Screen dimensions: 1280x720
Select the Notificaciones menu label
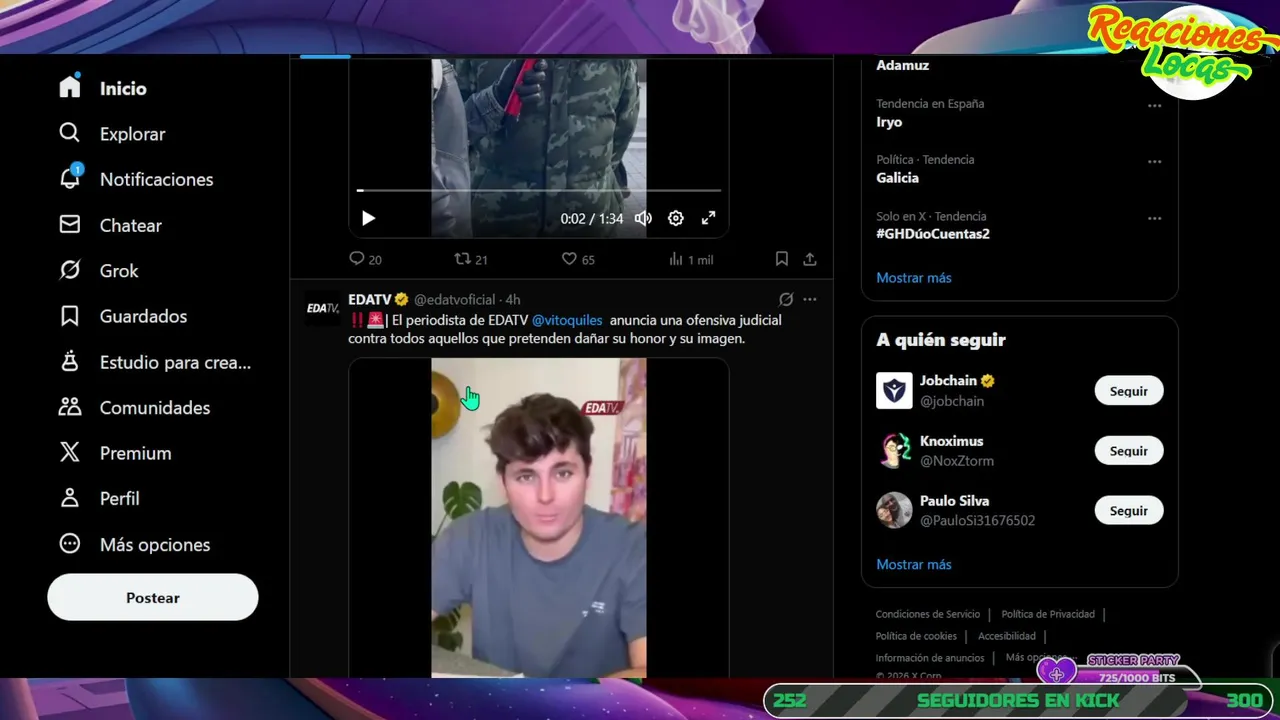tap(156, 179)
